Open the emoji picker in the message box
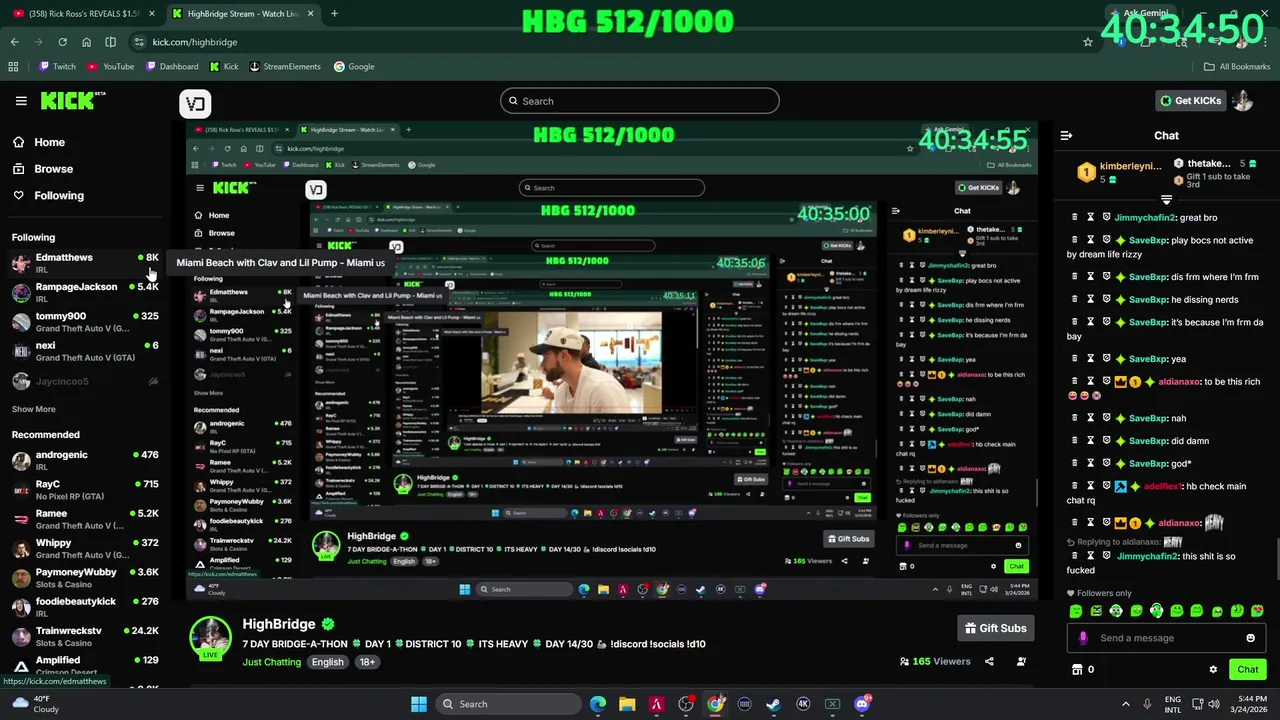 click(1250, 638)
